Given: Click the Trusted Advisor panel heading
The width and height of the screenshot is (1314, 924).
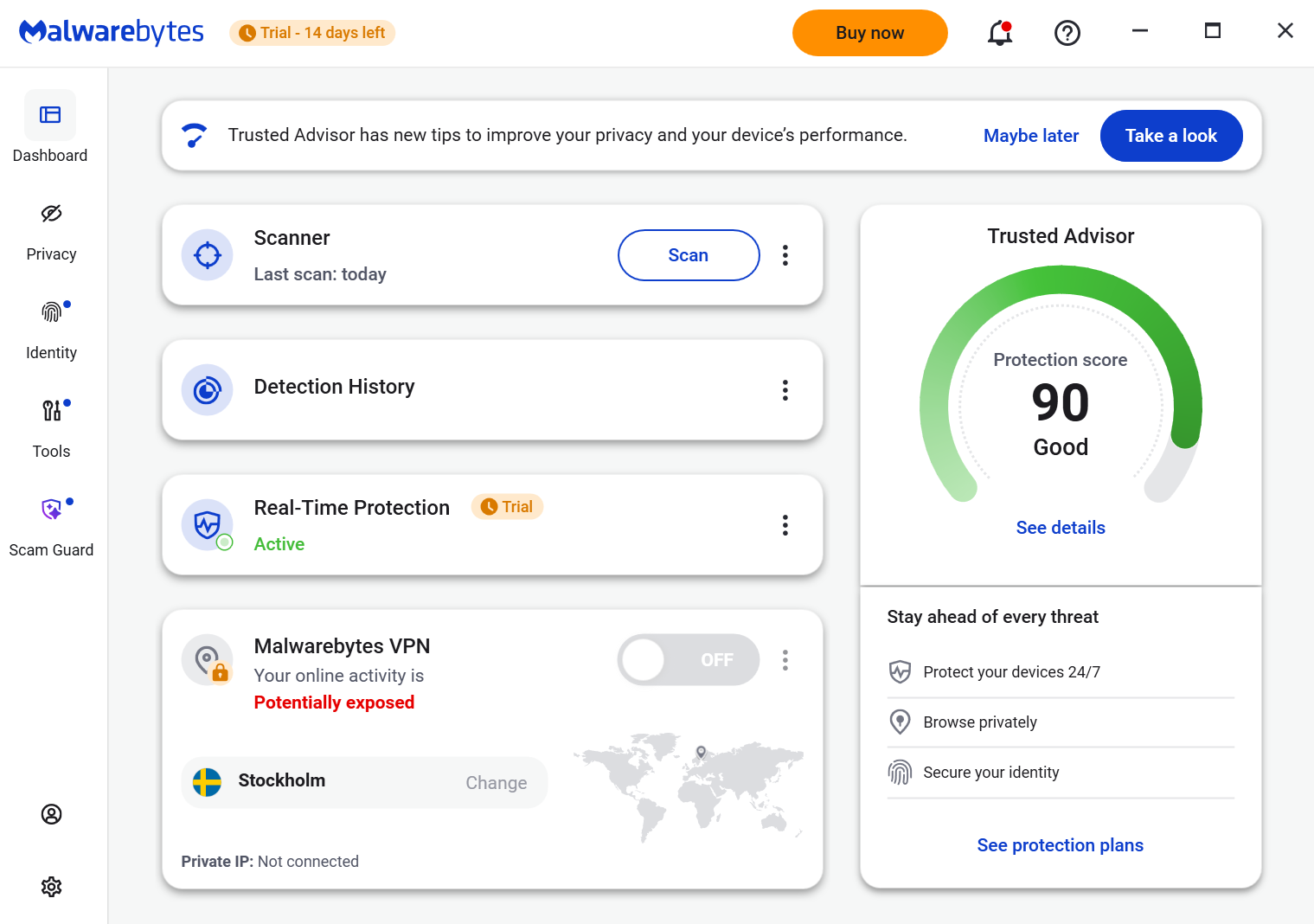Looking at the screenshot, I should click(1061, 236).
